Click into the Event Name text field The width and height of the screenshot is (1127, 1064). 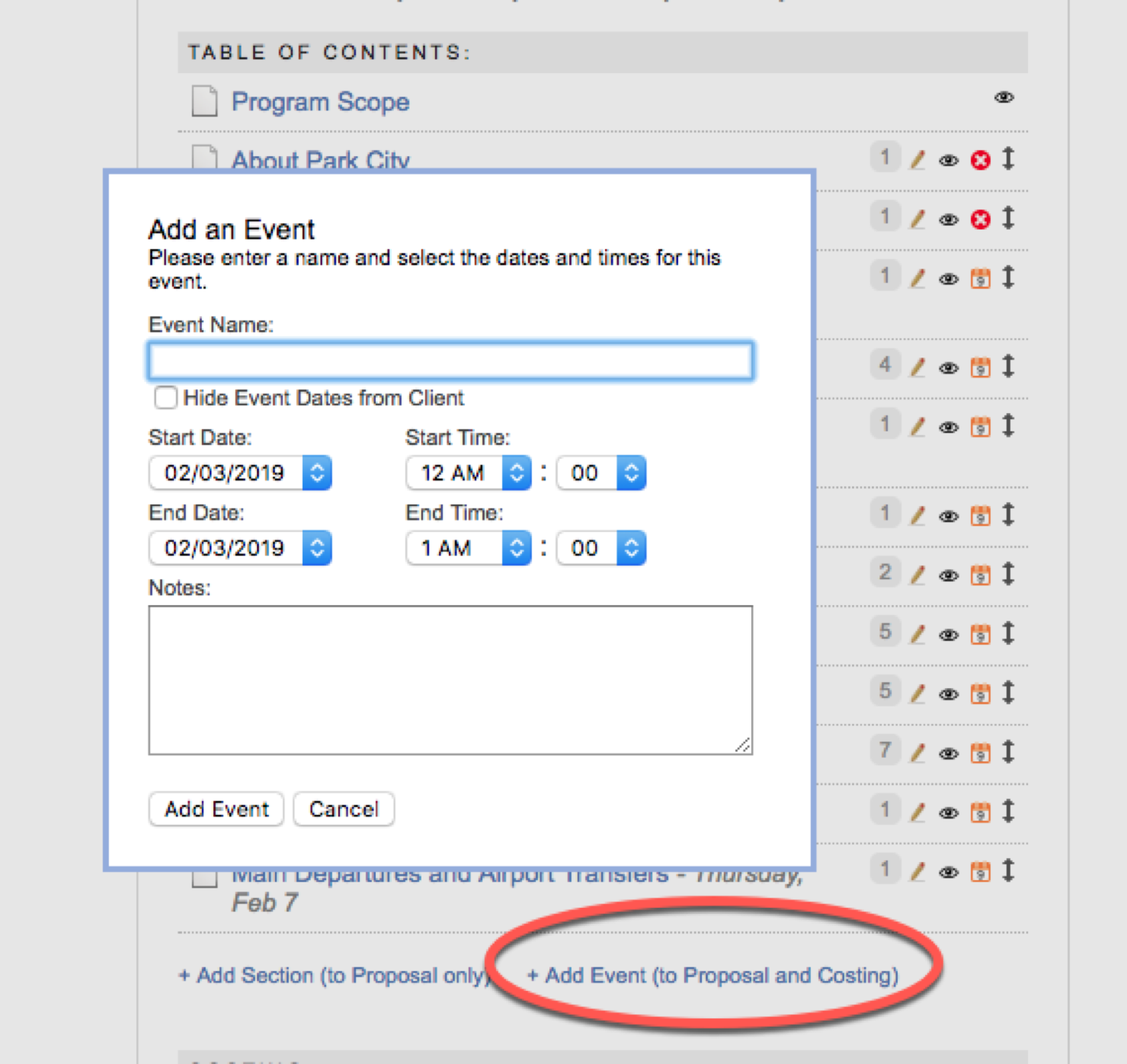click(x=450, y=361)
